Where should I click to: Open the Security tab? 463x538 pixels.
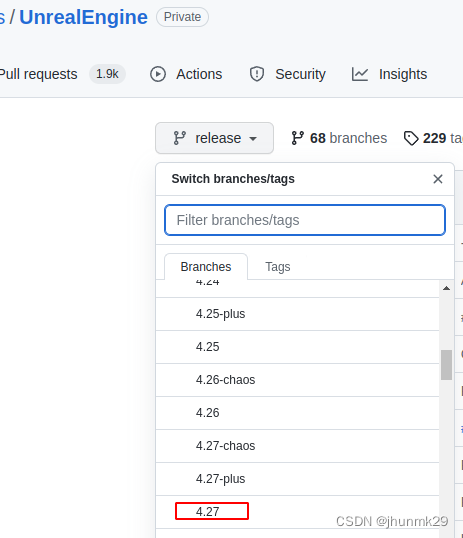click(x=300, y=74)
